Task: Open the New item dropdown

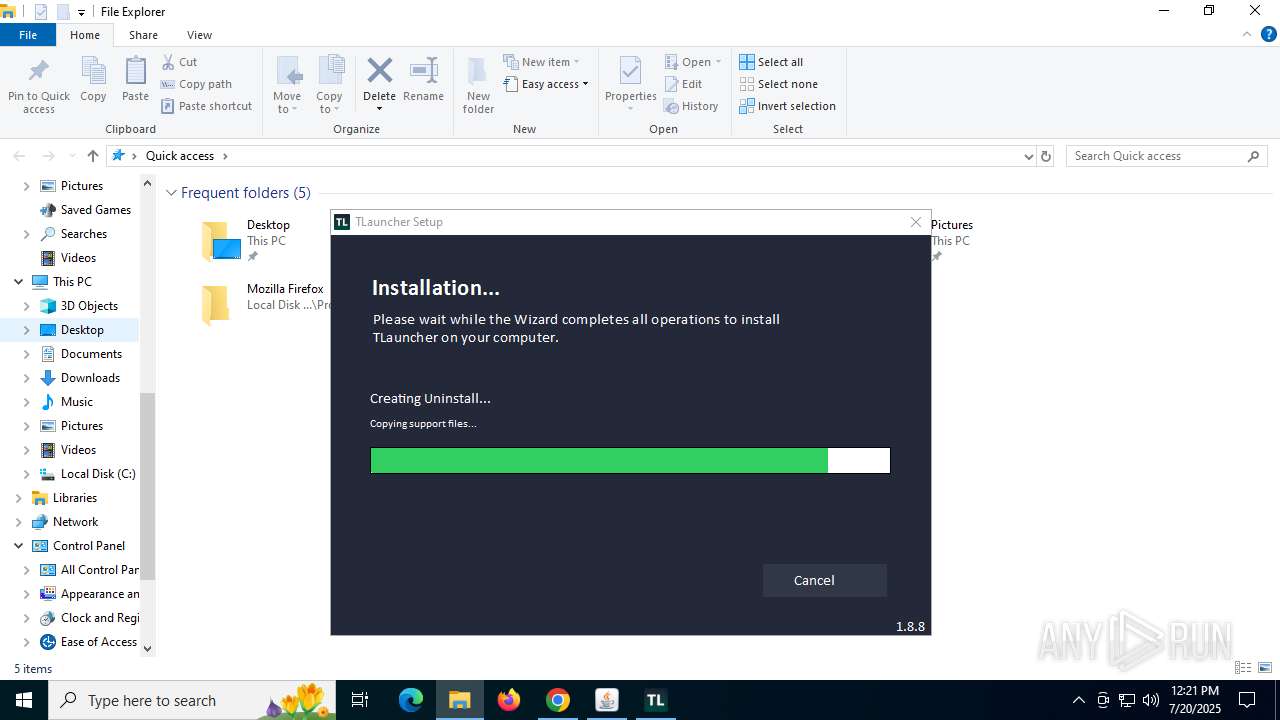Action: (x=541, y=62)
